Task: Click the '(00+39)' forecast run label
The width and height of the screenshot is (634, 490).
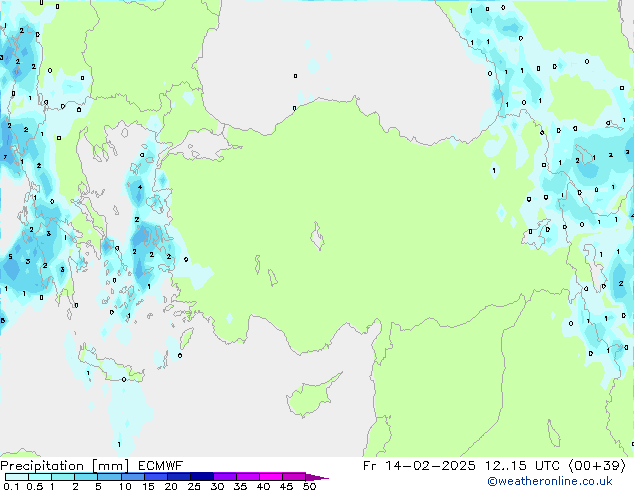Action: pyautogui.click(x=597, y=466)
